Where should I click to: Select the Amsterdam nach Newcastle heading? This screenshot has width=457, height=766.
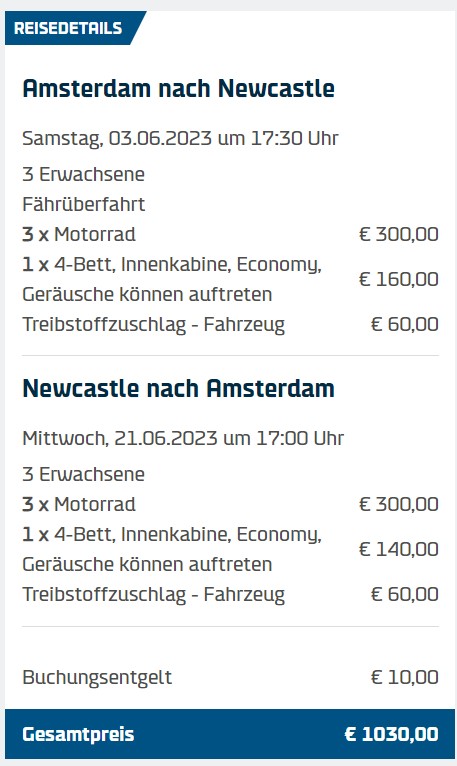pos(178,89)
